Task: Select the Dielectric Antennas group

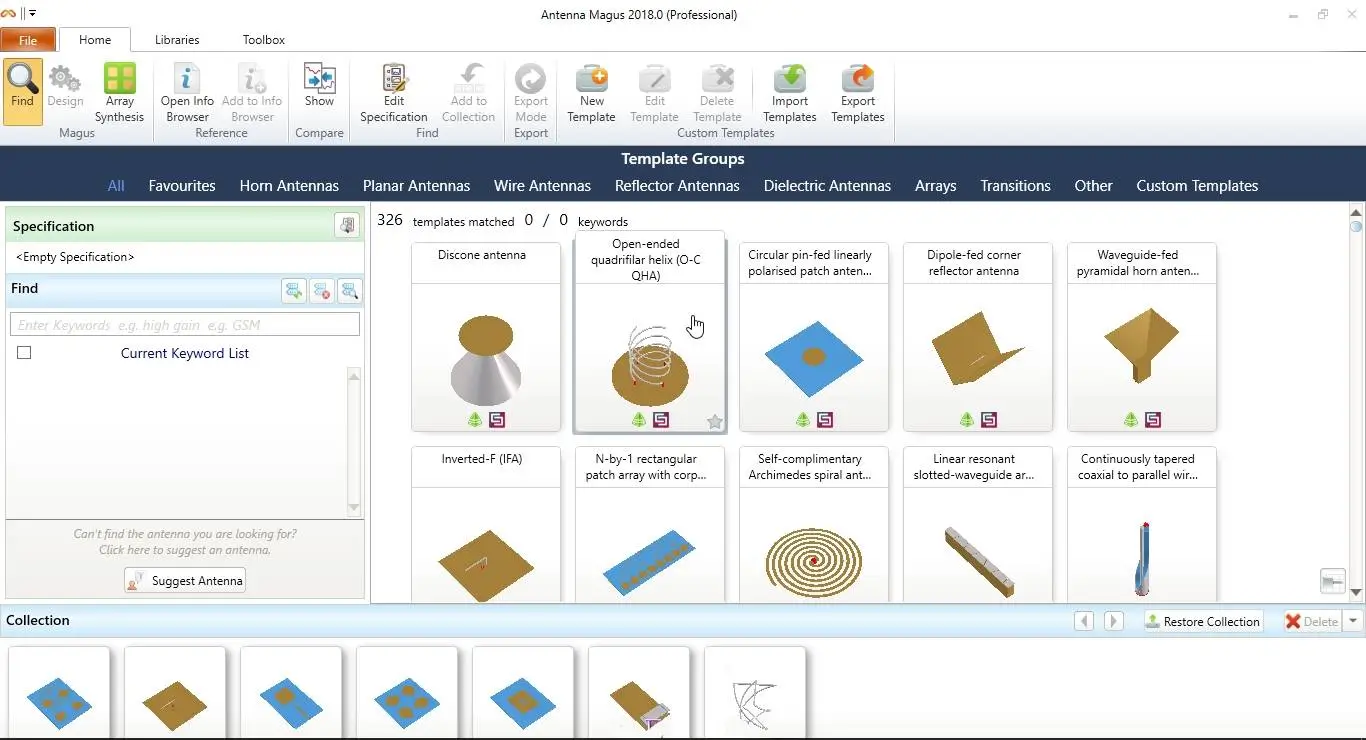Action: pyautogui.click(x=827, y=186)
